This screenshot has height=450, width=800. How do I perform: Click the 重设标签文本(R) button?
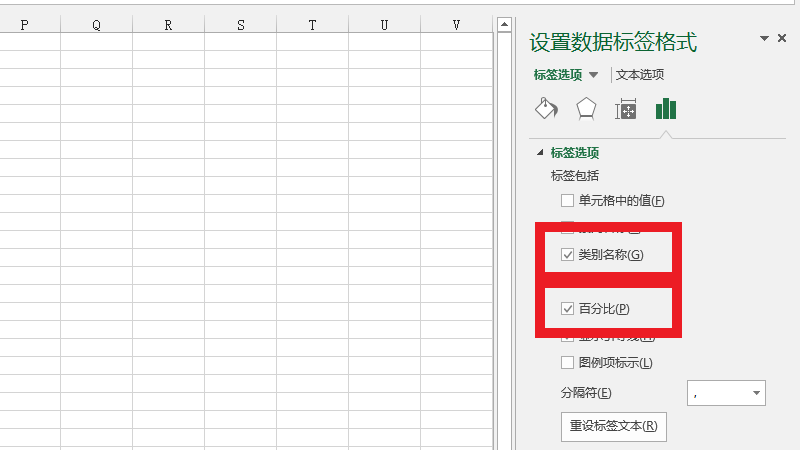[x=613, y=426]
